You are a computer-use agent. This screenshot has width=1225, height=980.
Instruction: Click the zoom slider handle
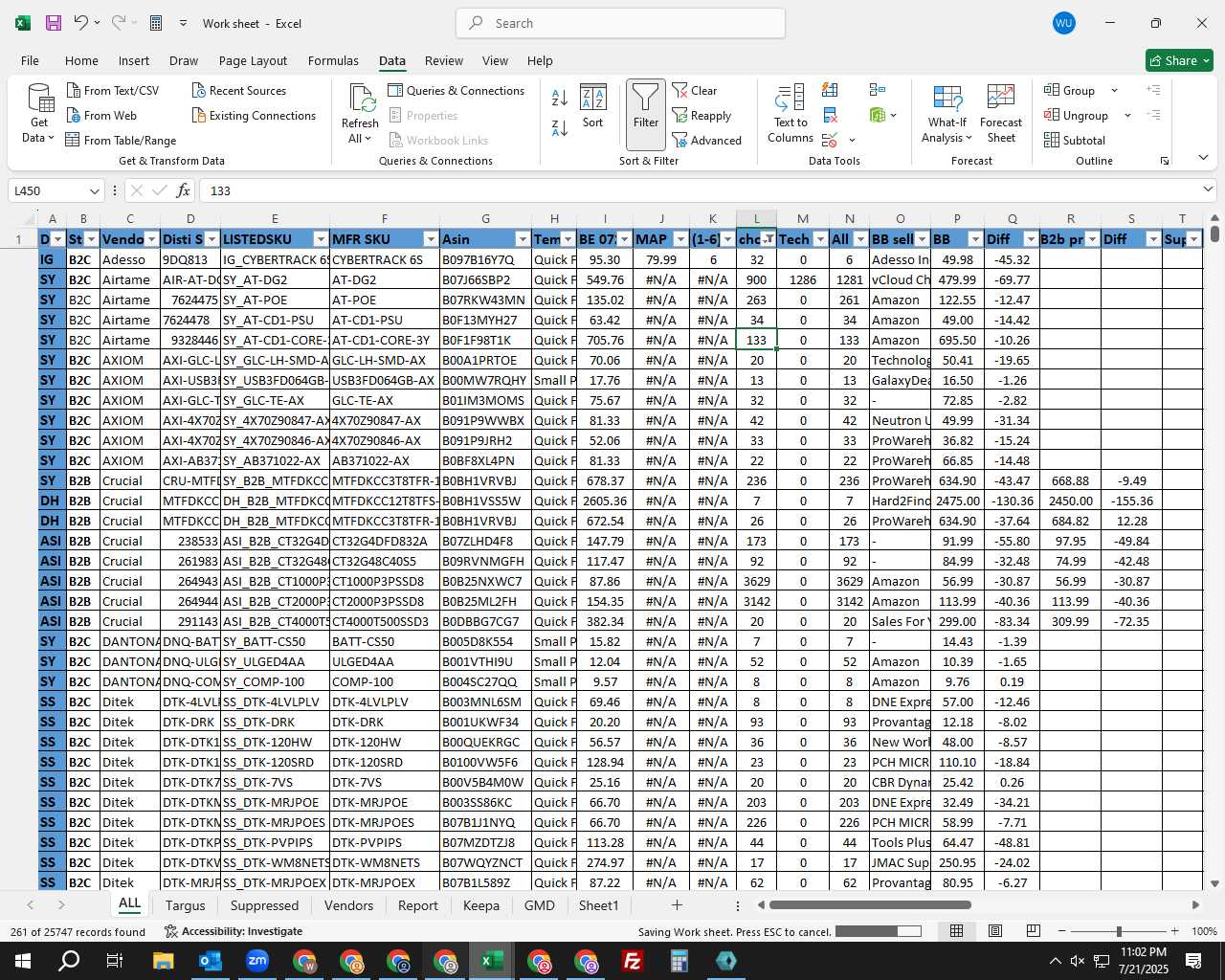click(x=1119, y=931)
